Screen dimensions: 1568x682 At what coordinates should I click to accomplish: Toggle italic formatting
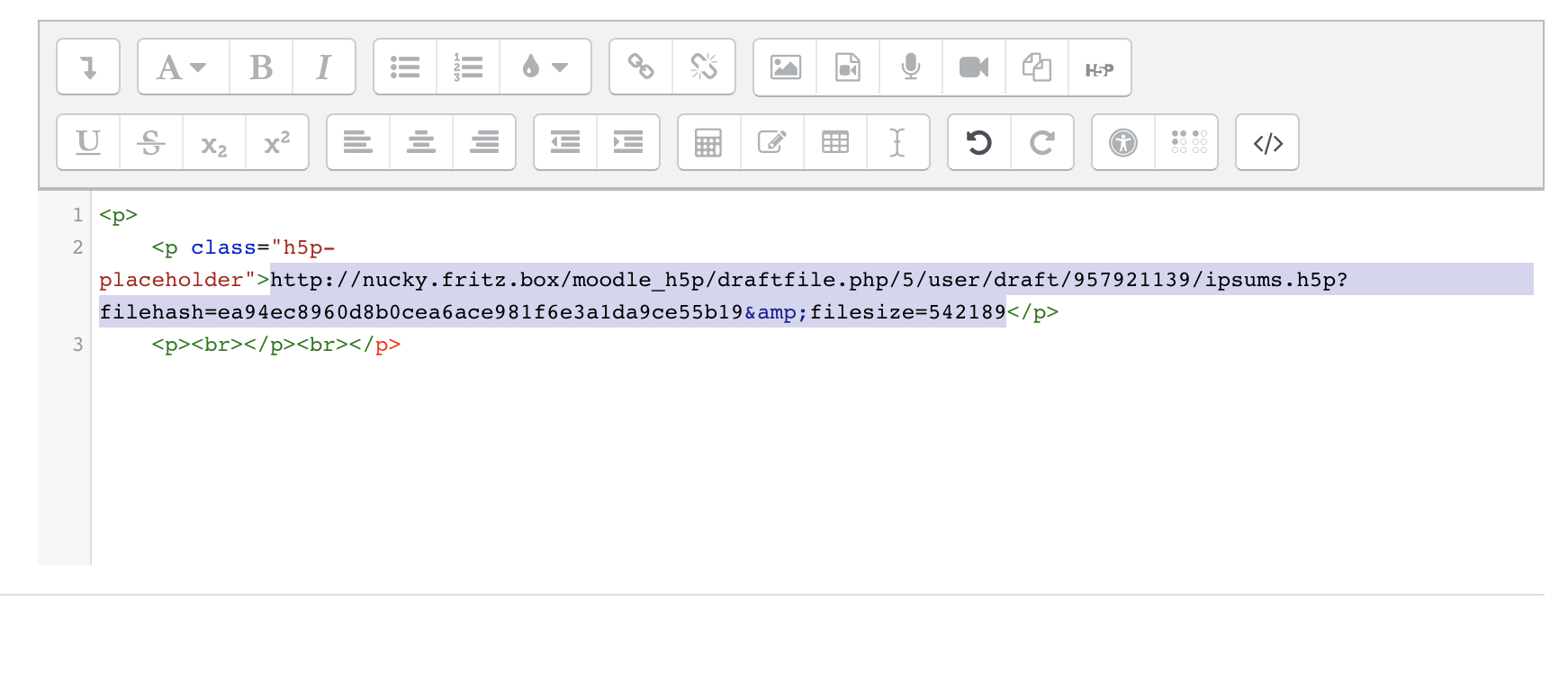coord(324,67)
